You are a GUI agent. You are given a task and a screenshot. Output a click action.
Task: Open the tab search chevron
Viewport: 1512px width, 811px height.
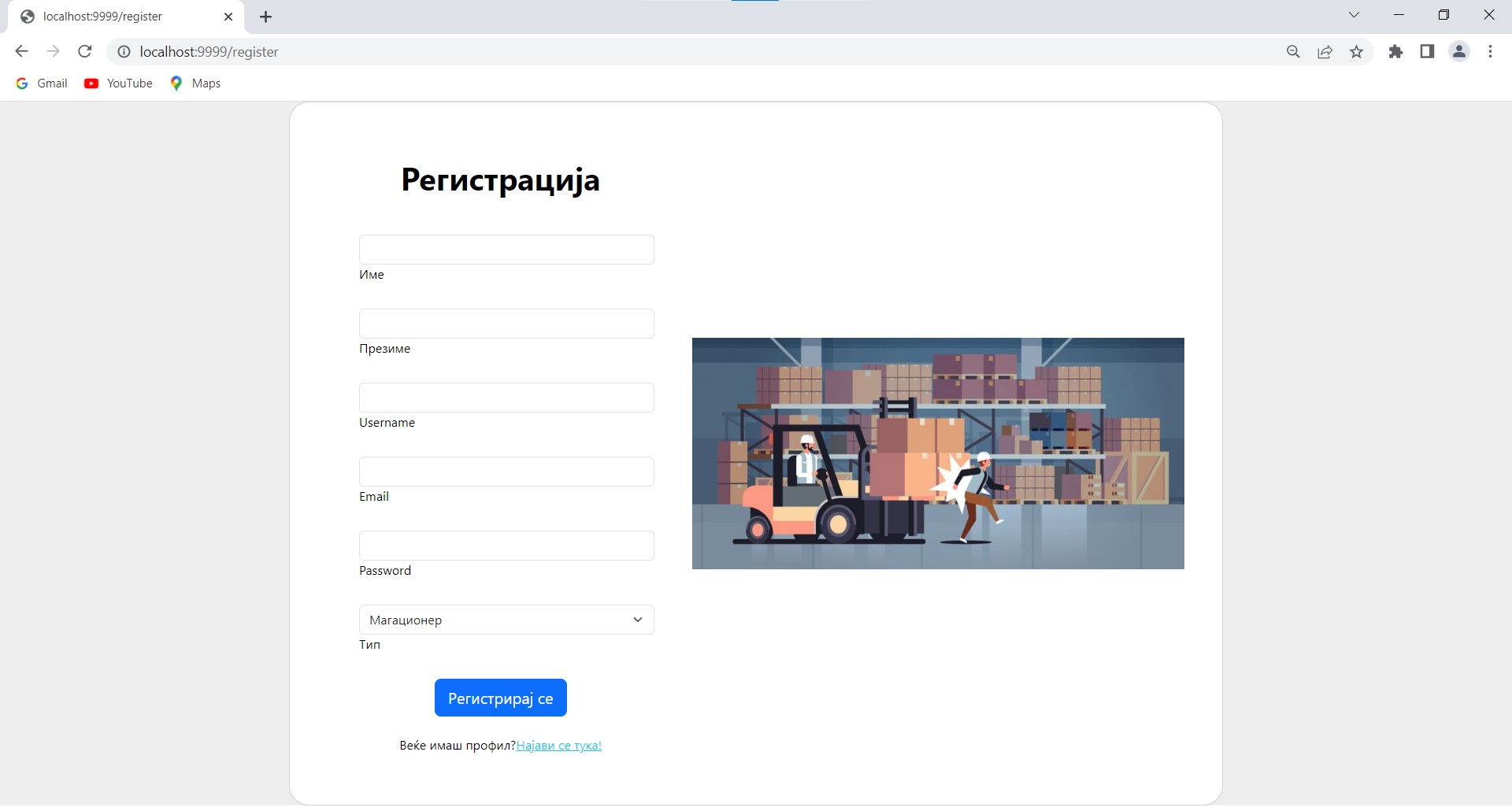[x=1354, y=15]
